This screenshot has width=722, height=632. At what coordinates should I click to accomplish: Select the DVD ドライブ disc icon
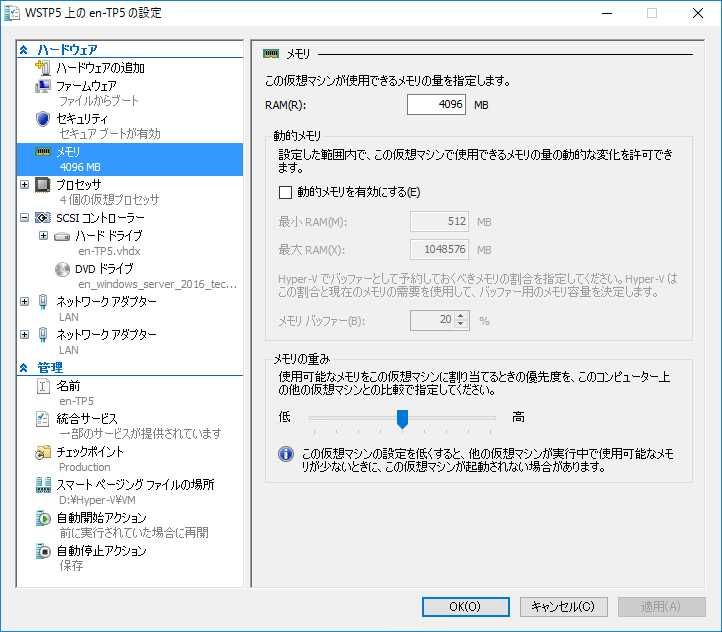coord(62,269)
